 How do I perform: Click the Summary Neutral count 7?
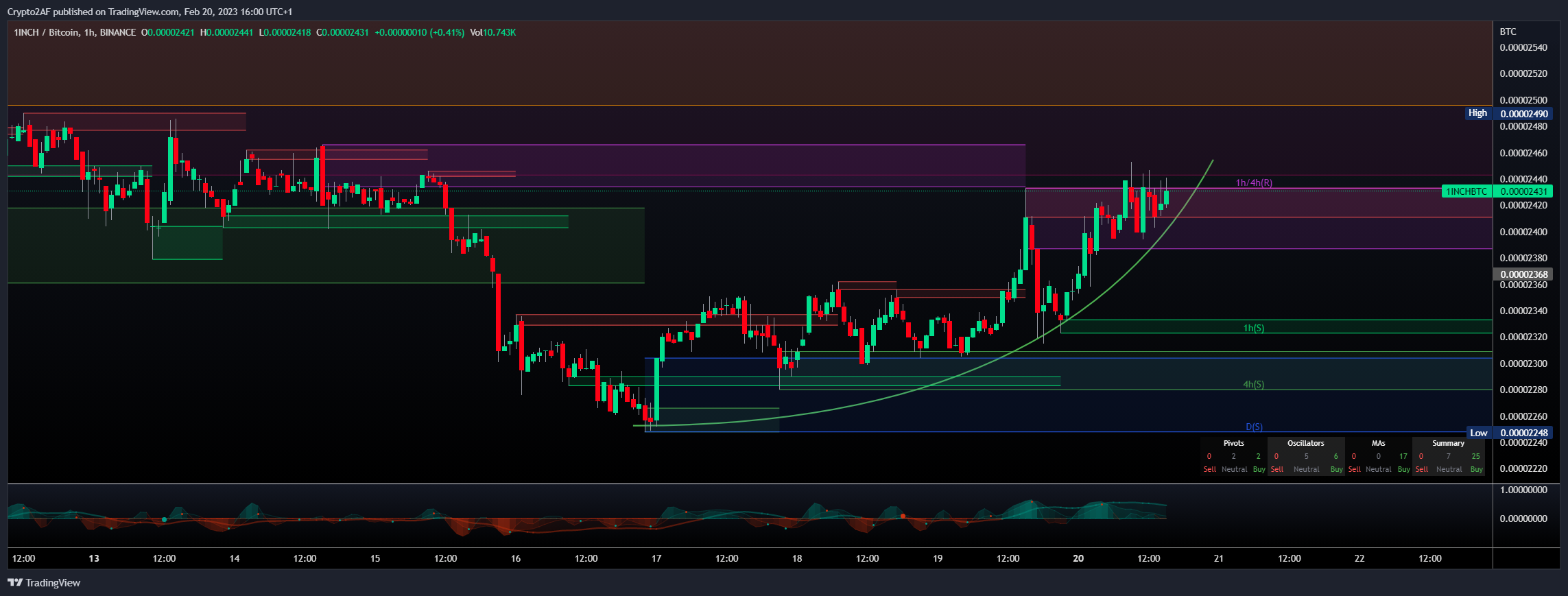pos(1449,456)
